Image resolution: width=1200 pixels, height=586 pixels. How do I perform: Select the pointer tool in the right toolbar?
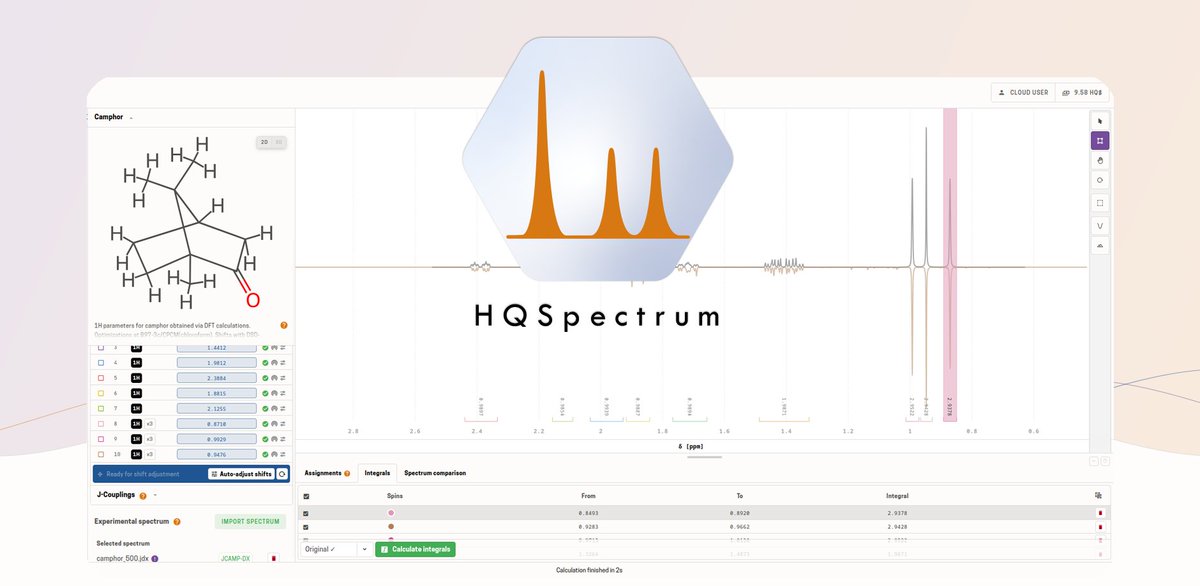tap(1099, 119)
